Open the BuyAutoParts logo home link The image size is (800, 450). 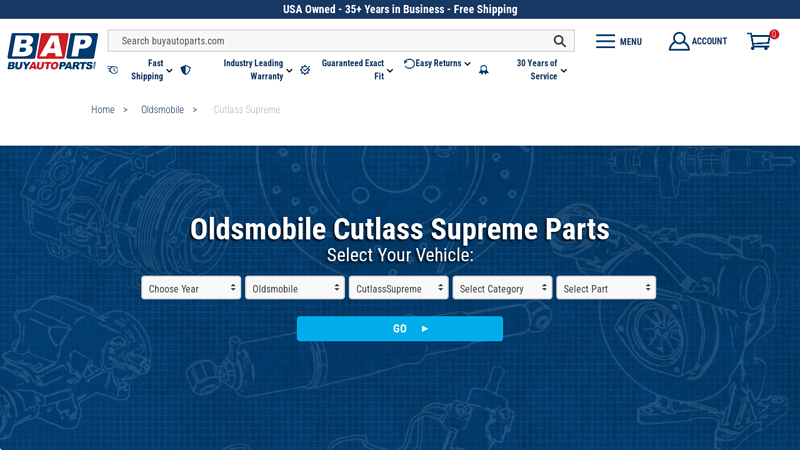click(x=52, y=52)
